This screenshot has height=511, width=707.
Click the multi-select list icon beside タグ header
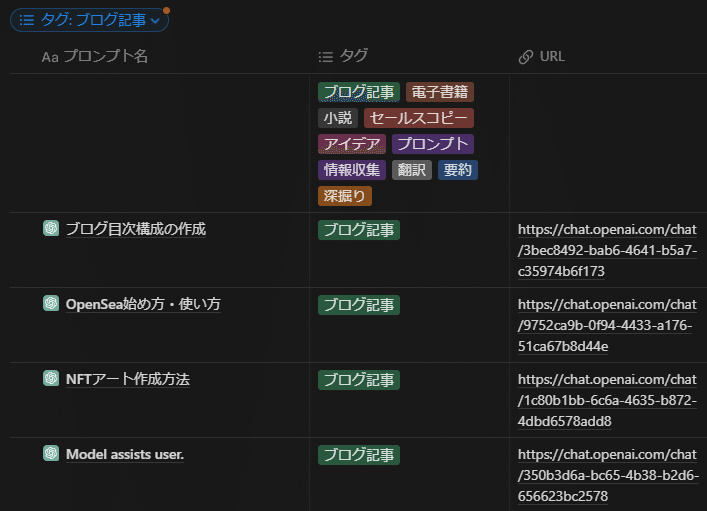326,57
